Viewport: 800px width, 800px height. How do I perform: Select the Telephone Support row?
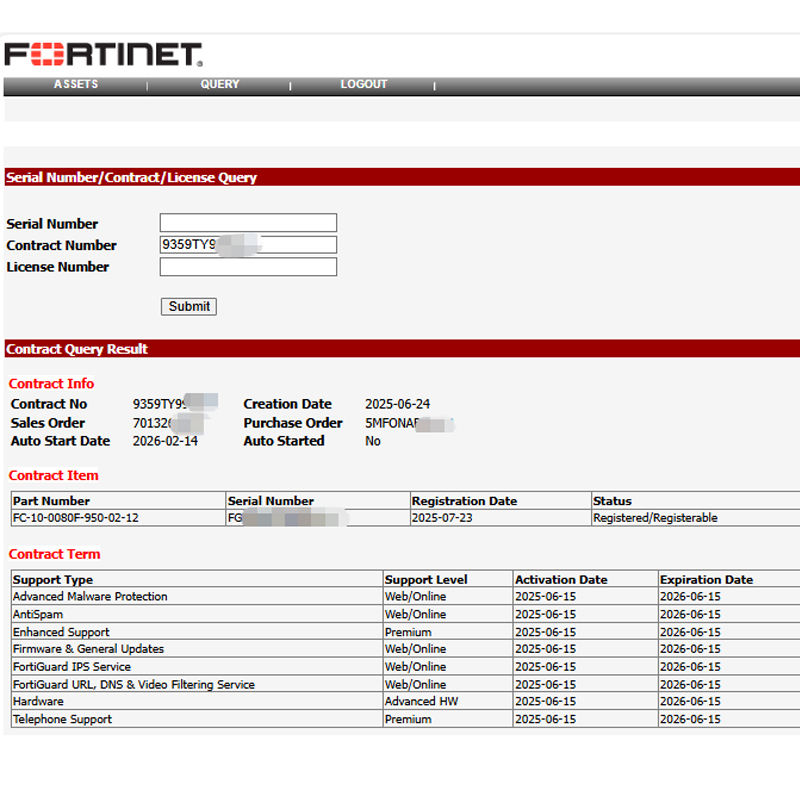(x=62, y=719)
